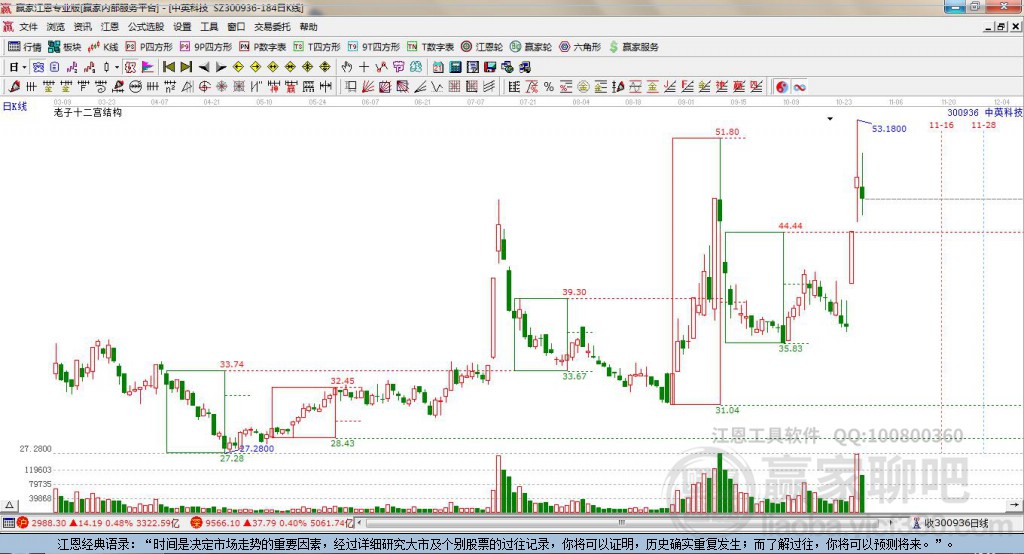Open the 赢家轮 wheel tool
The image size is (1024, 554).
point(531,47)
